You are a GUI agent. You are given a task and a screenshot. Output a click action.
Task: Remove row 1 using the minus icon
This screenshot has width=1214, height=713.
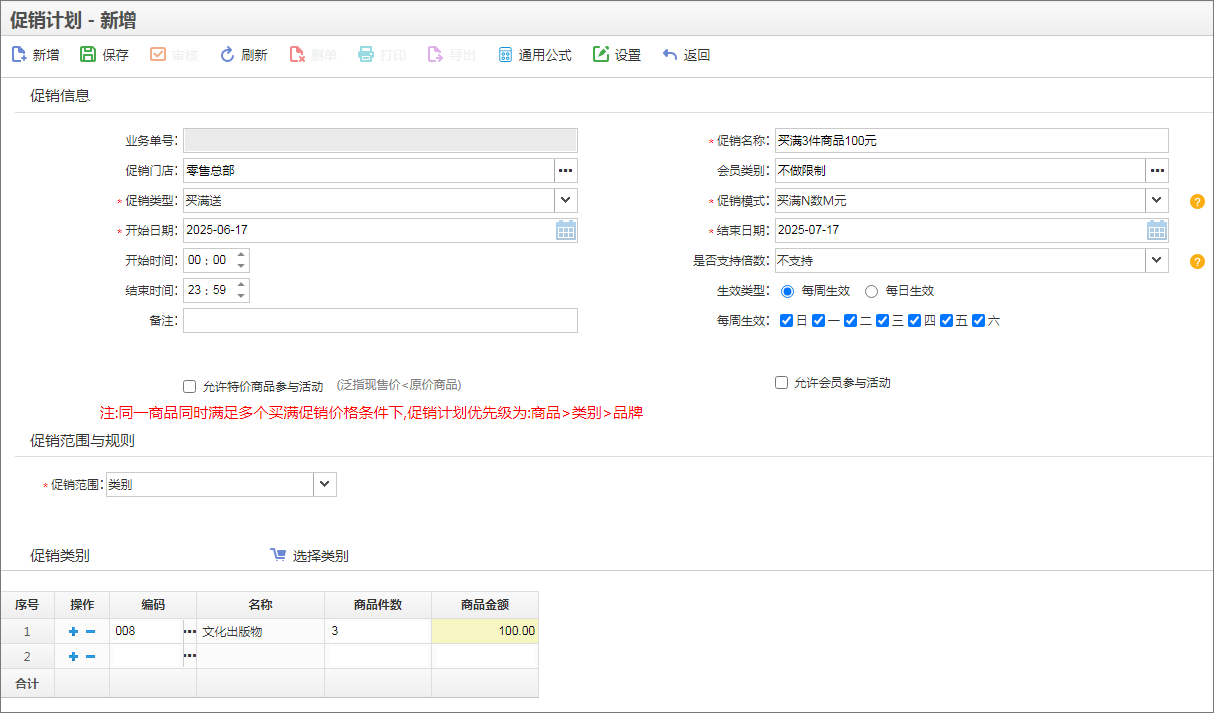click(x=90, y=632)
